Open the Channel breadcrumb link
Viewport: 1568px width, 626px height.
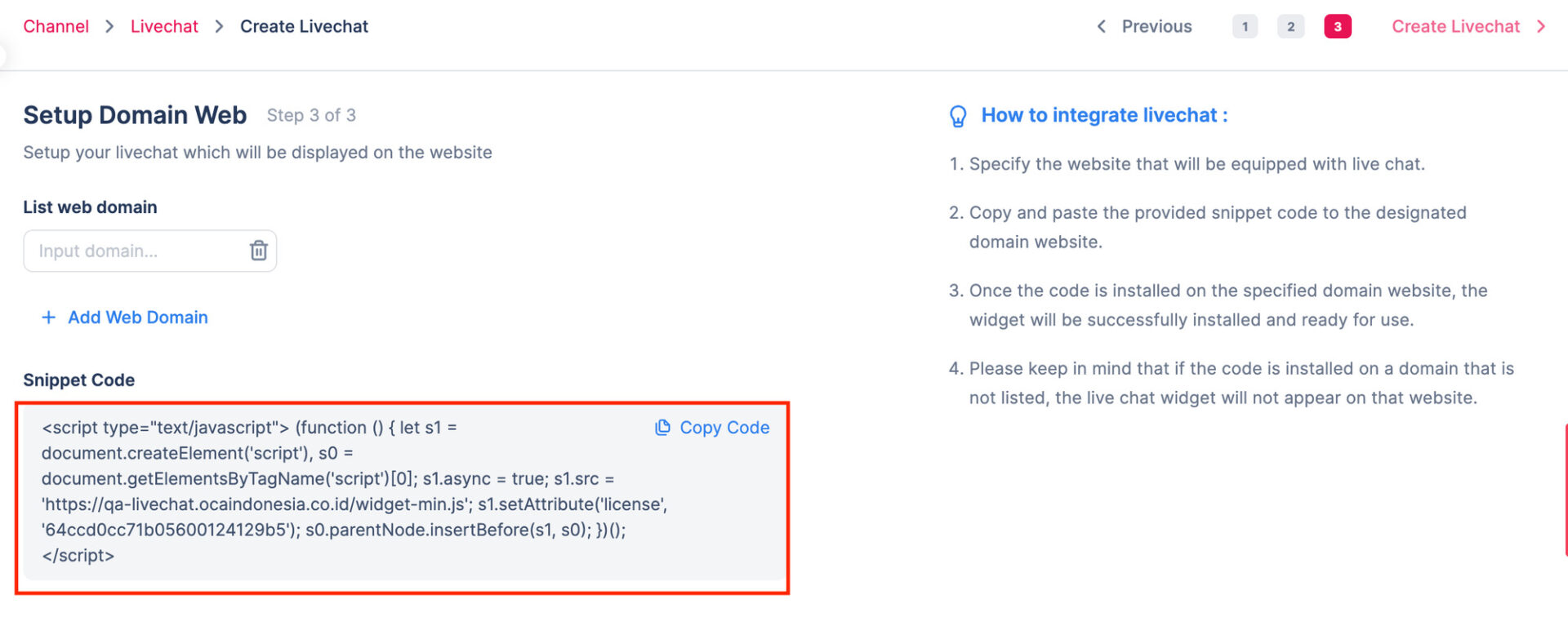pyautogui.click(x=56, y=27)
